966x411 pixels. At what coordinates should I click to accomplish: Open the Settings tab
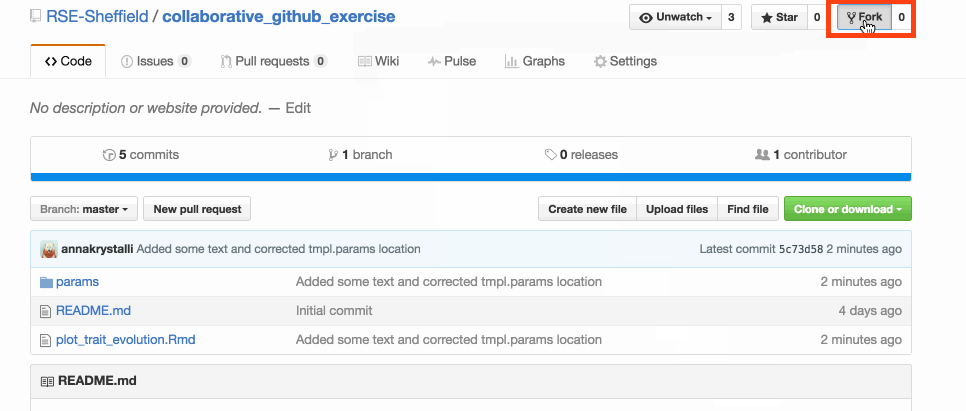coord(625,61)
